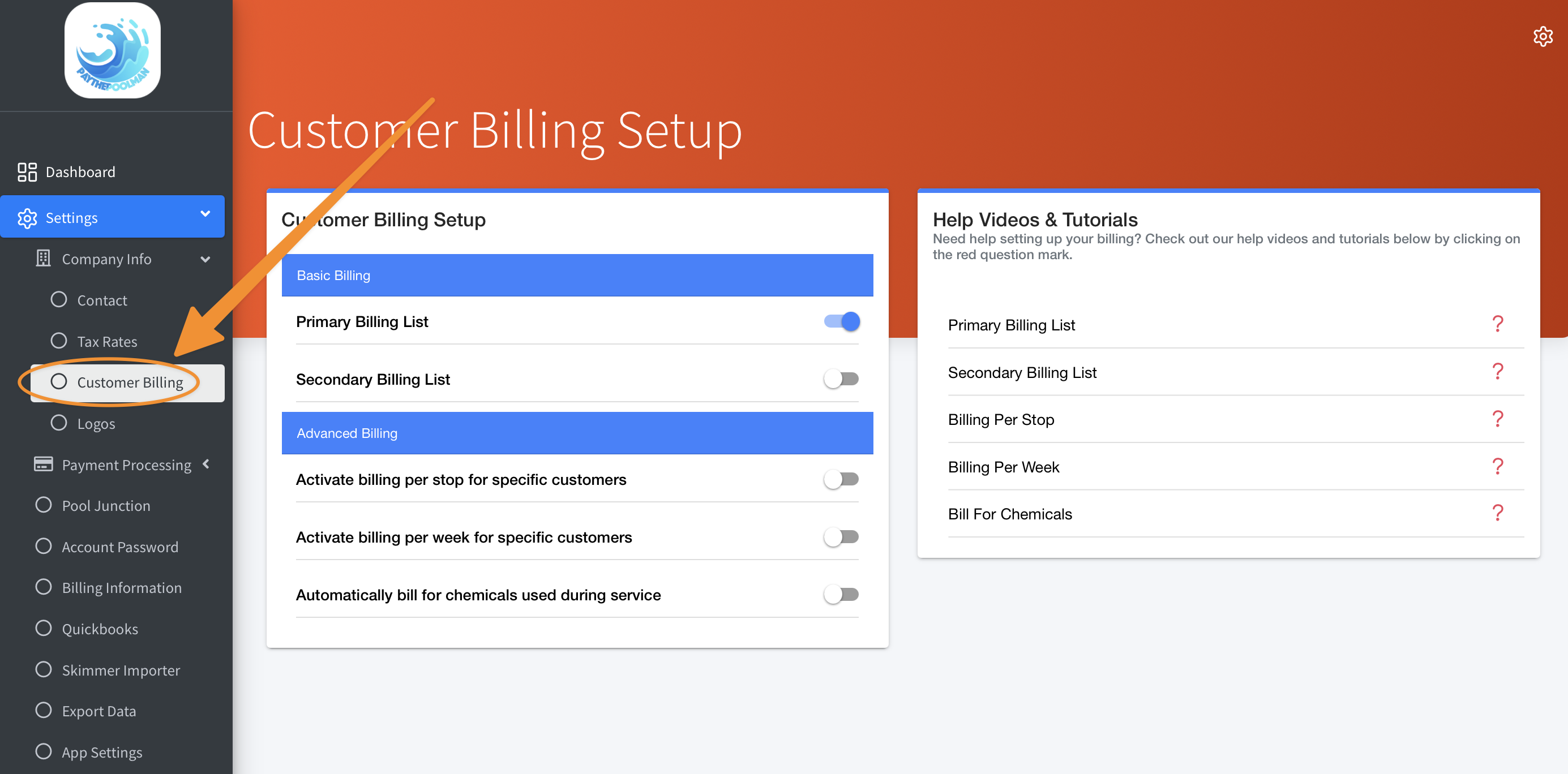Click Billing Per Week red question mark
This screenshot has height=774, width=1568.
tap(1497, 466)
